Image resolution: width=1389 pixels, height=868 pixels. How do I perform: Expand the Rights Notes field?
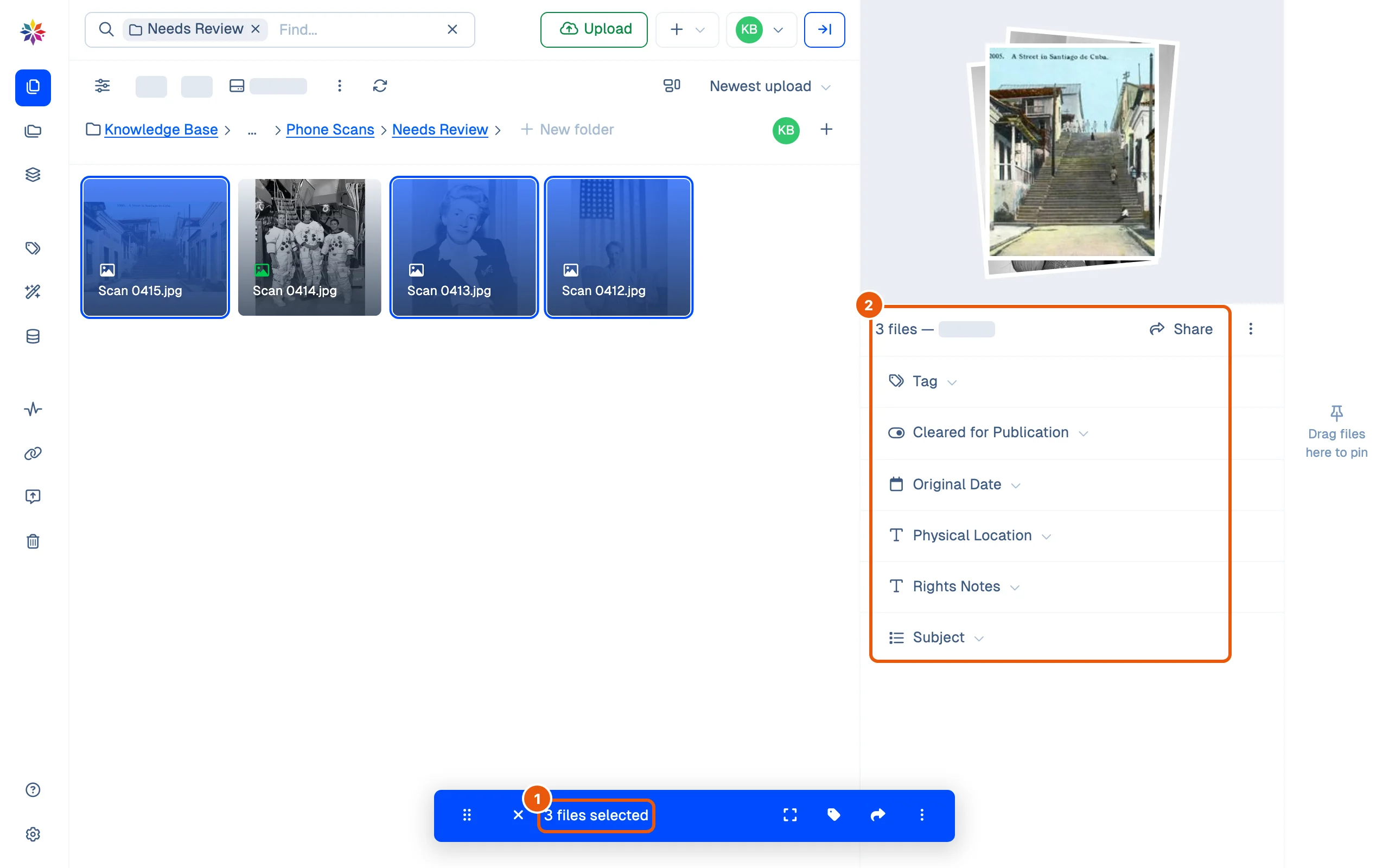pos(954,586)
